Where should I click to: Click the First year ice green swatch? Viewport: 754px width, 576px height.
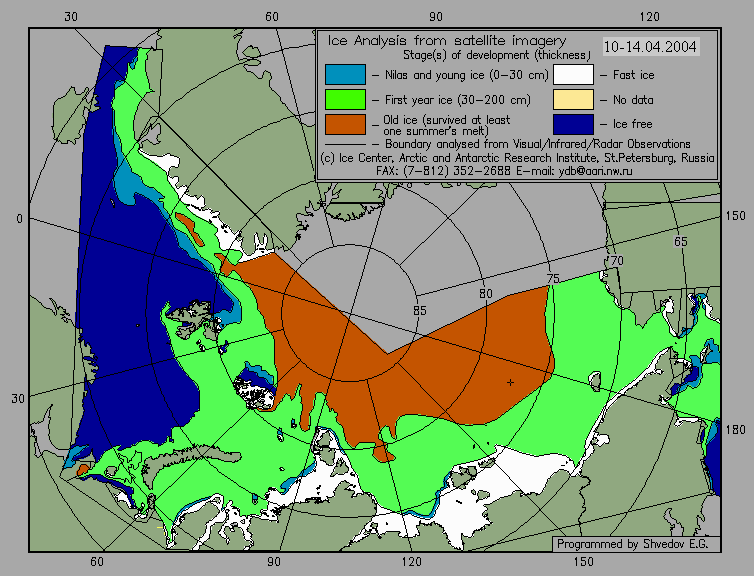pyautogui.click(x=345, y=100)
